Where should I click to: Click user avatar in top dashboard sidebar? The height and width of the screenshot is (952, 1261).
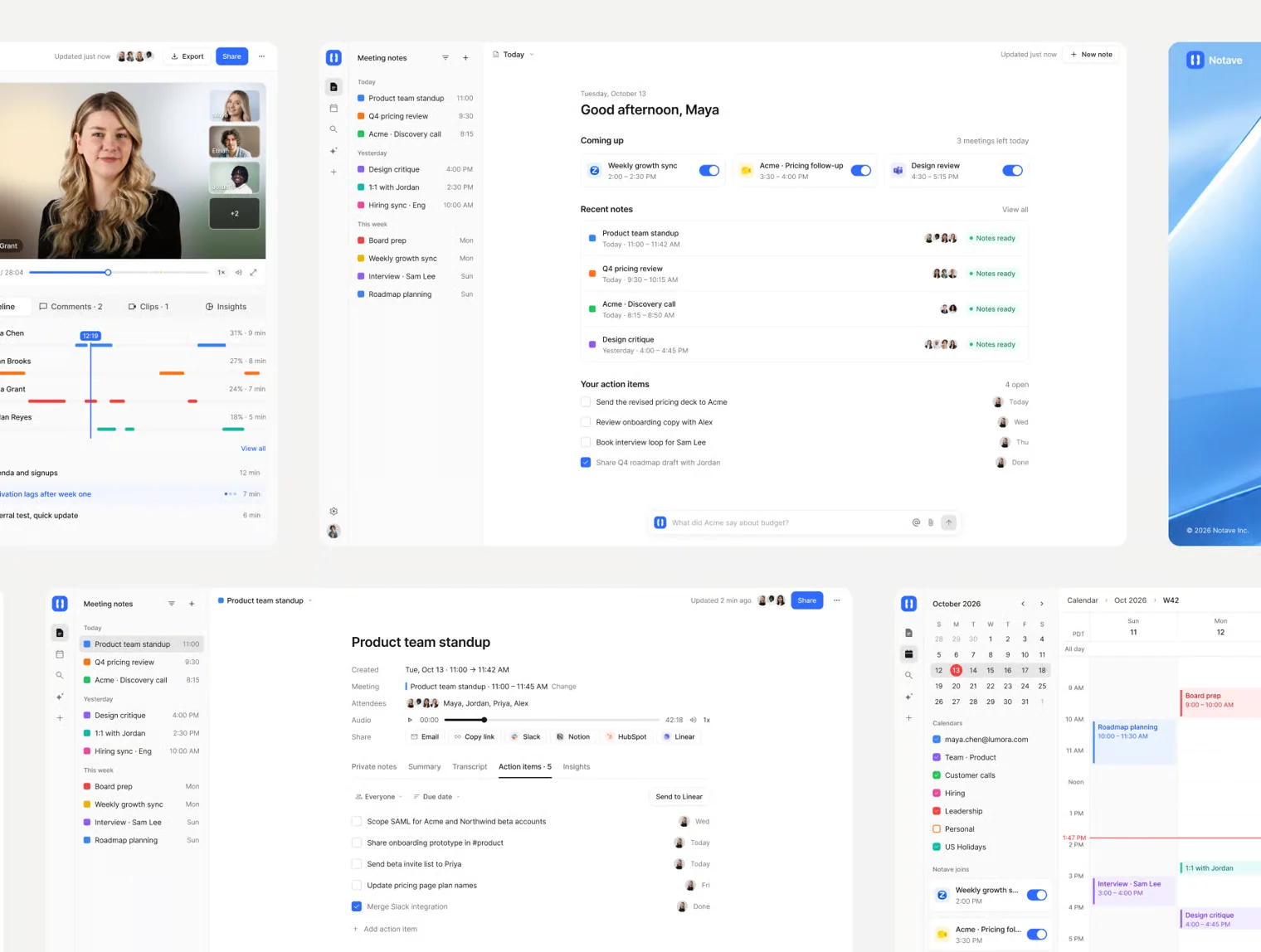[334, 532]
